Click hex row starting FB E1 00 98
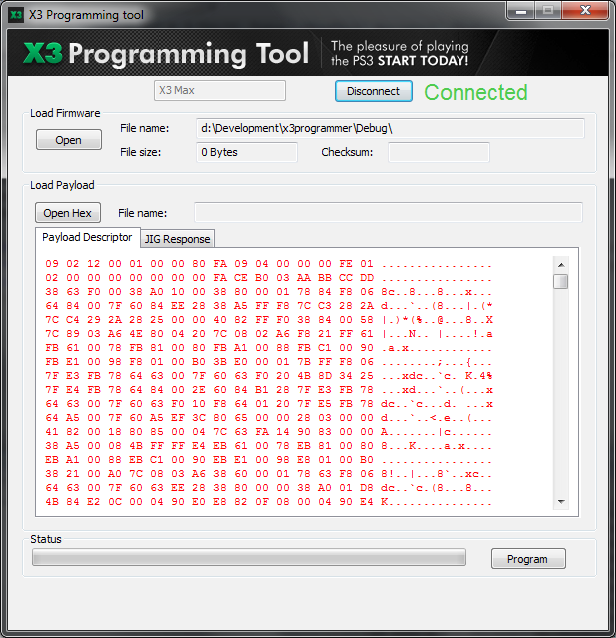The width and height of the screenshot is (616, 638). pyautogui.click(x=269, y=362)
